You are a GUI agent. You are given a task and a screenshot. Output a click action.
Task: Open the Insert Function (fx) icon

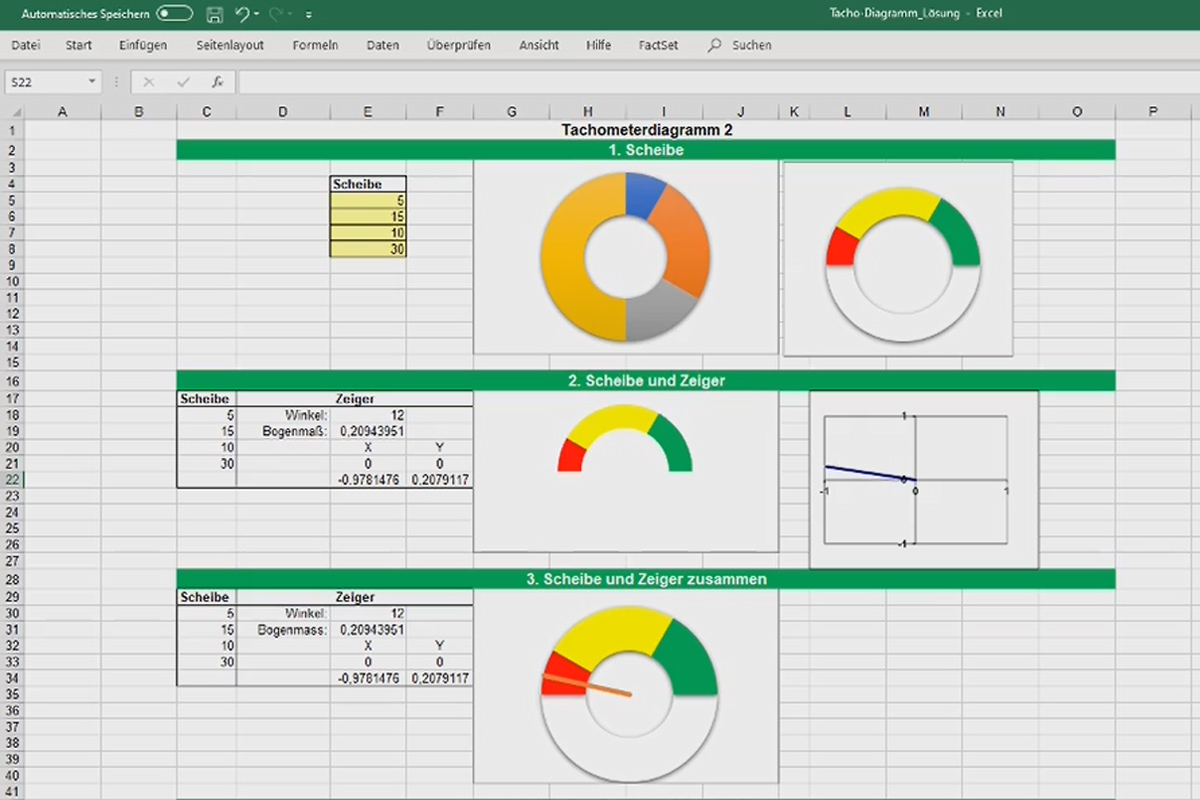point(218,82)
